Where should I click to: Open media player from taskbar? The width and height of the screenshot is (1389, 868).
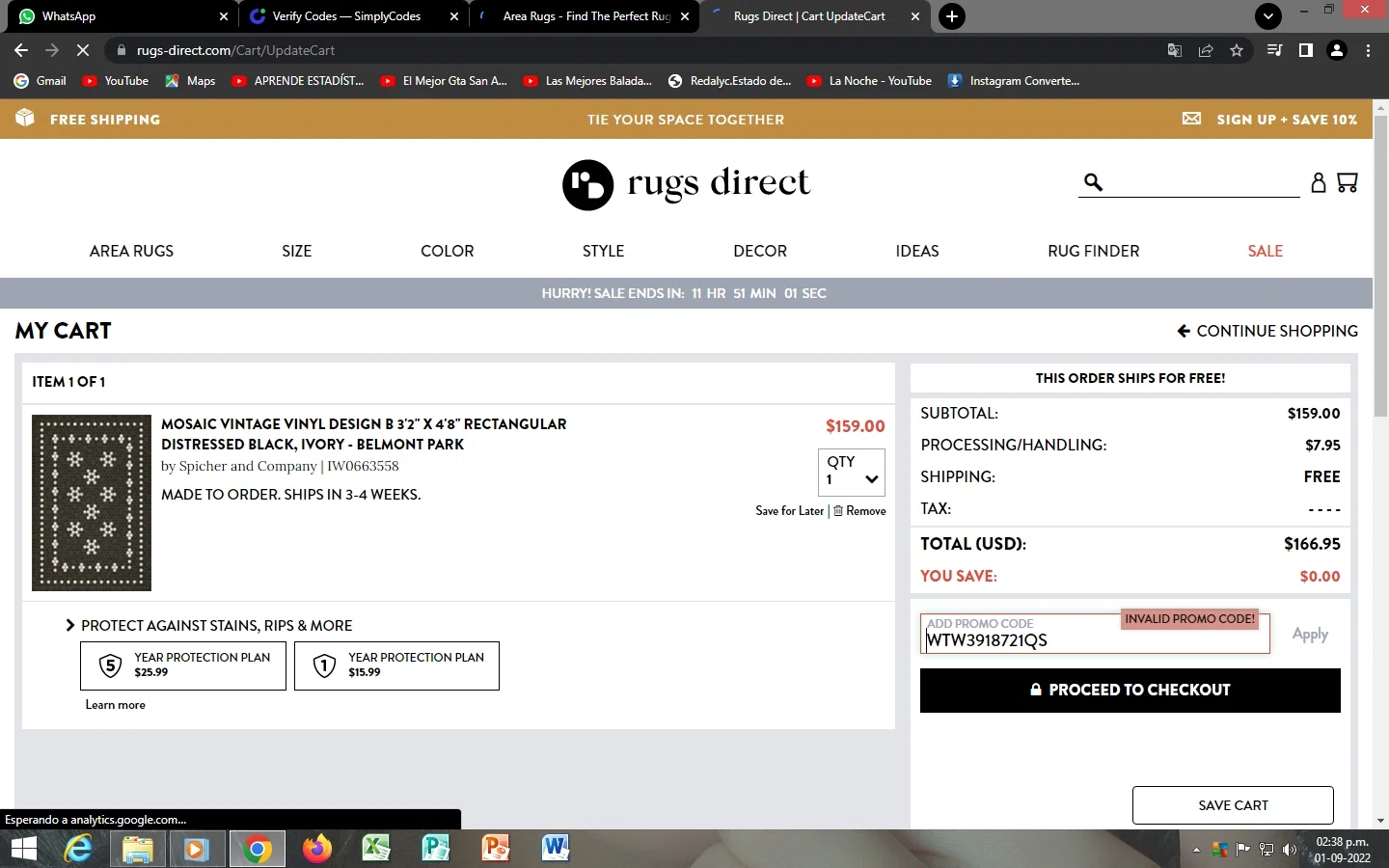196,849
